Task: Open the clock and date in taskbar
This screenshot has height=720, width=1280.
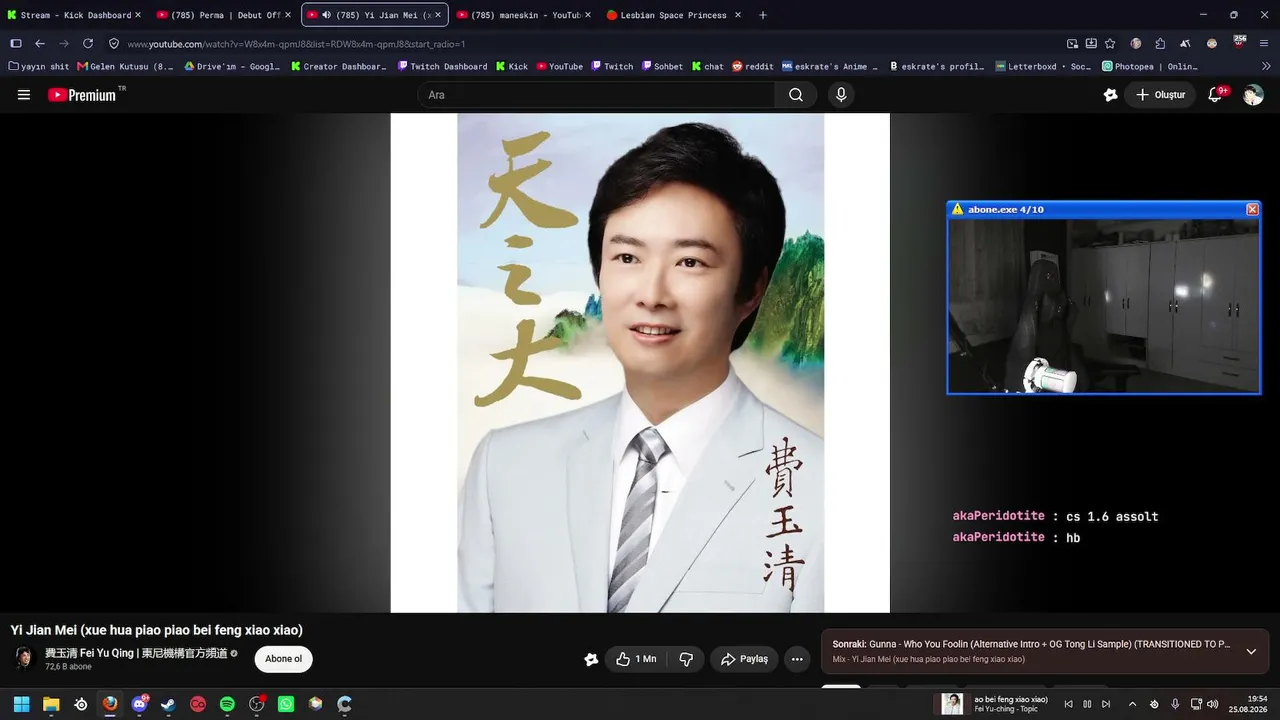Action: coord(1248,704)
